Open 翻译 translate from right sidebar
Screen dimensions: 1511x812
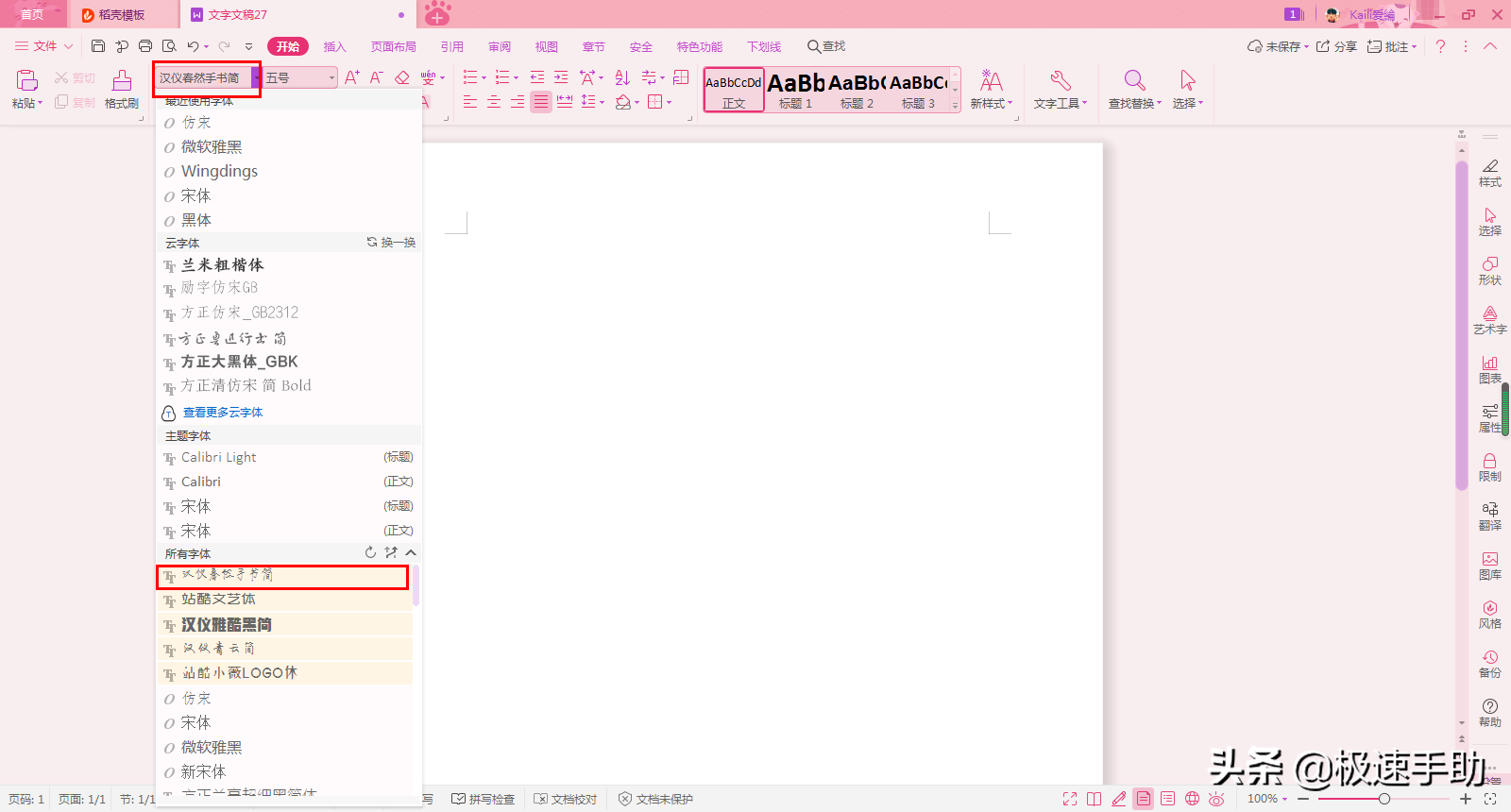[x=1490, y=516]
